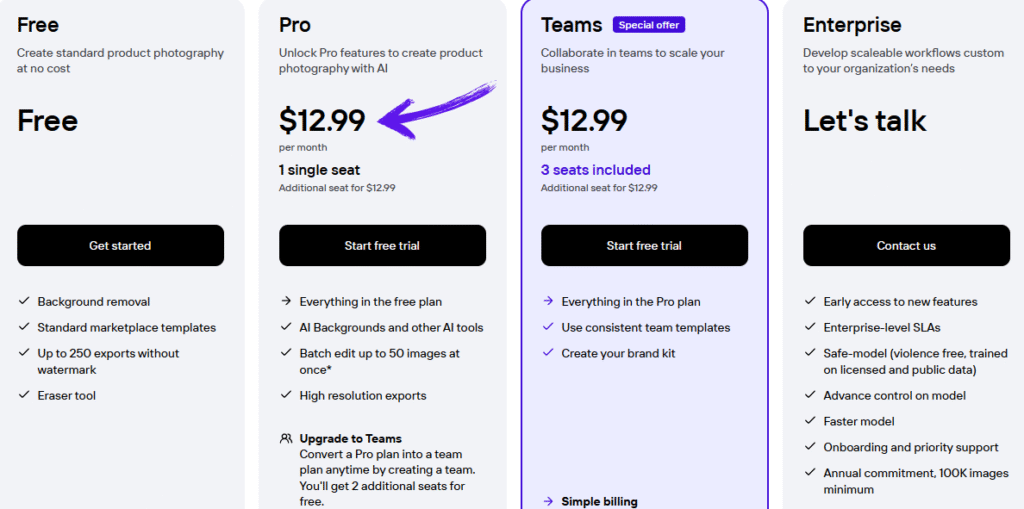
Task: Click the Upgrade to Teams heading
Action: pyautogui.click(x=350, y=438)
